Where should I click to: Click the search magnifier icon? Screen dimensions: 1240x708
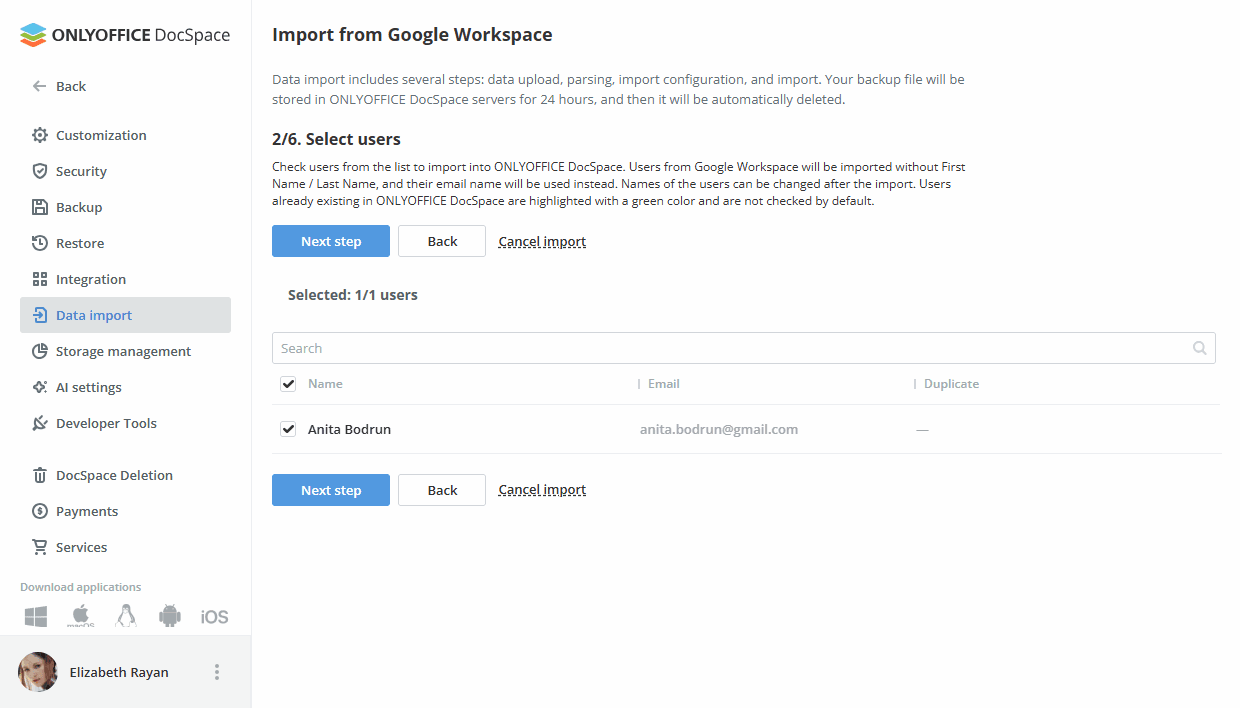1199,347
